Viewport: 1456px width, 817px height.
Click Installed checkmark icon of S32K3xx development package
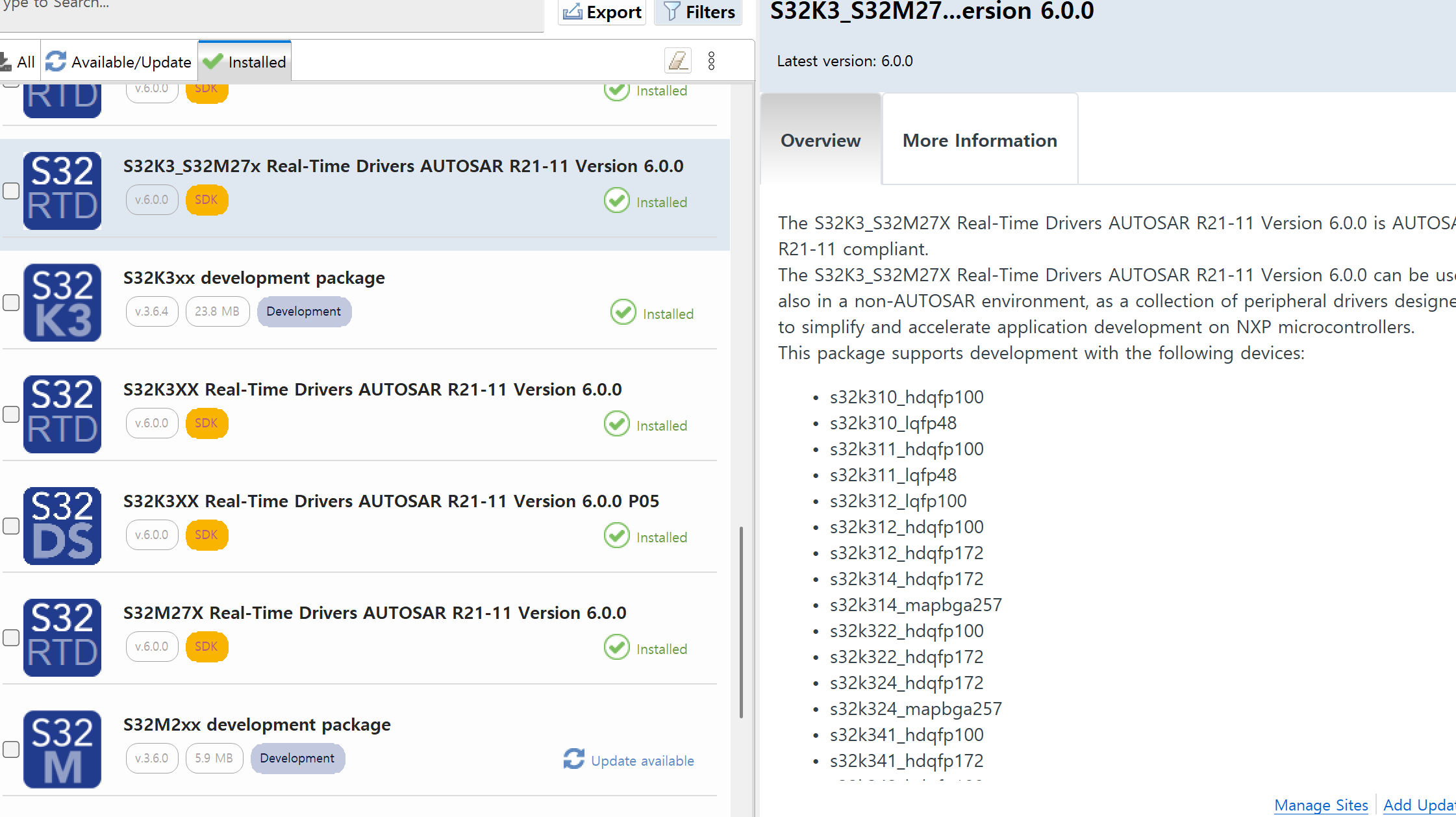(623, 312)
